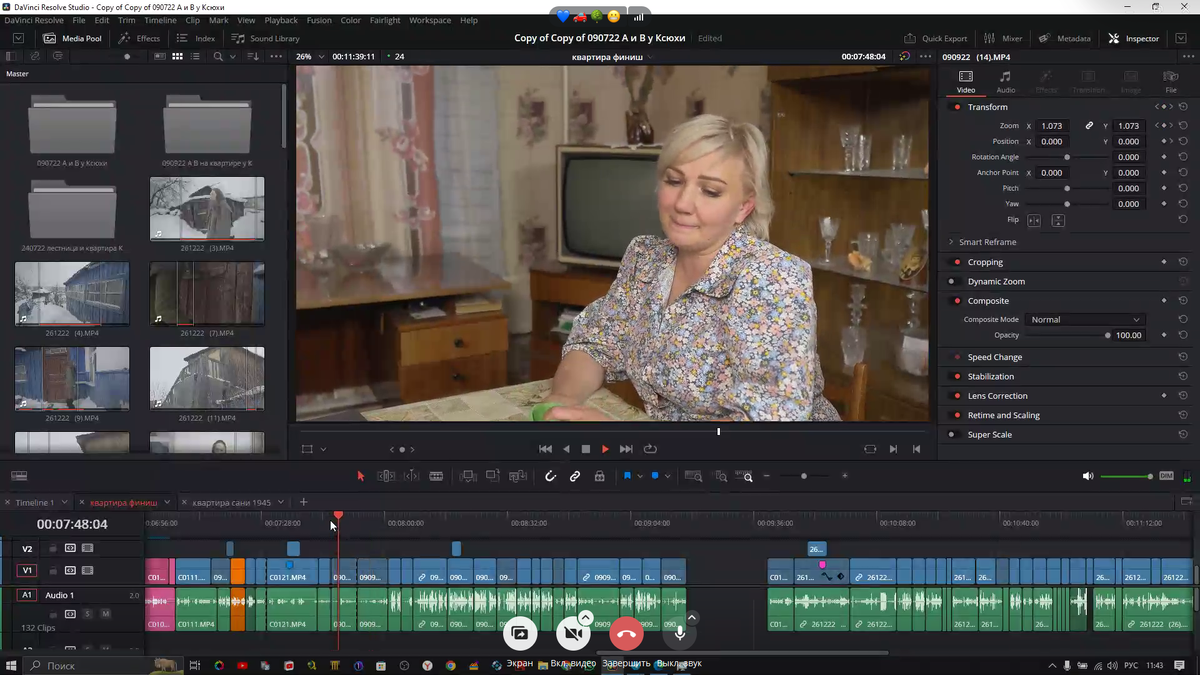Activate Dynamic Trim Mode tool
Screen dimensions: 1200x675
coord(411,476)
